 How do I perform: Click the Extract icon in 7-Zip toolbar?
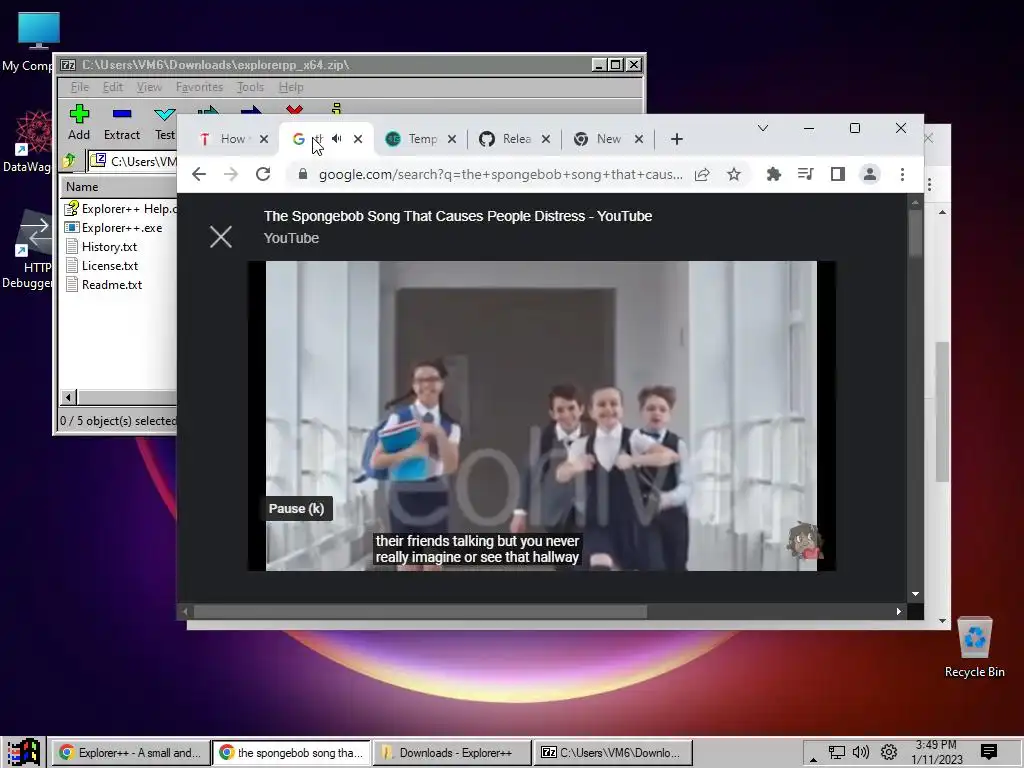coord(121,122)
